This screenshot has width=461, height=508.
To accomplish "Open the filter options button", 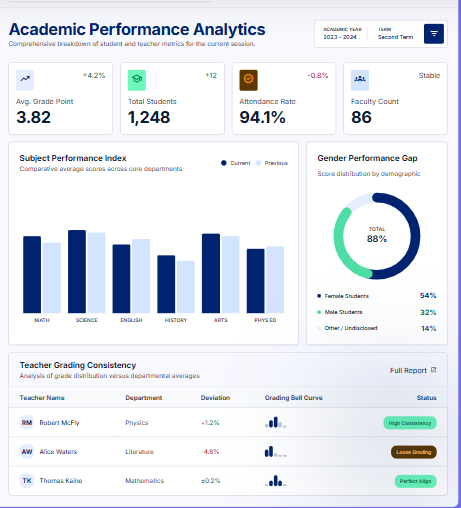I will point(434,34).
